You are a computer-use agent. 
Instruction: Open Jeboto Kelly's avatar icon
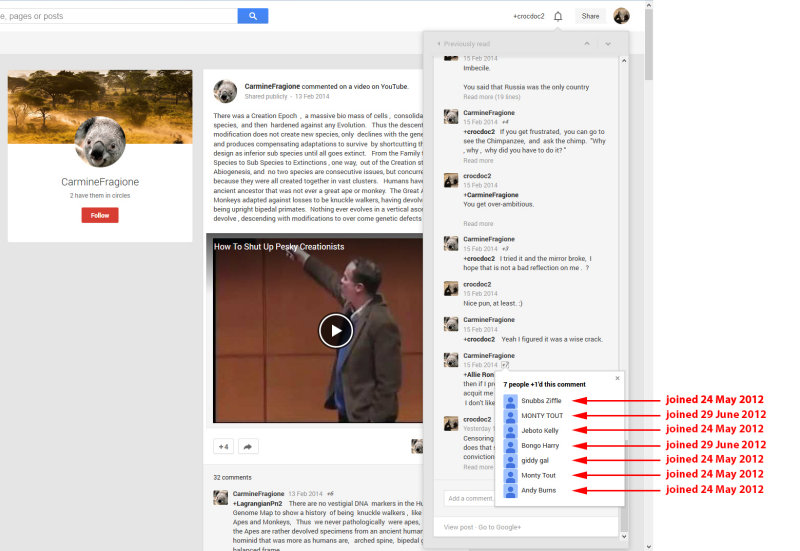click(x=510, y=431)
